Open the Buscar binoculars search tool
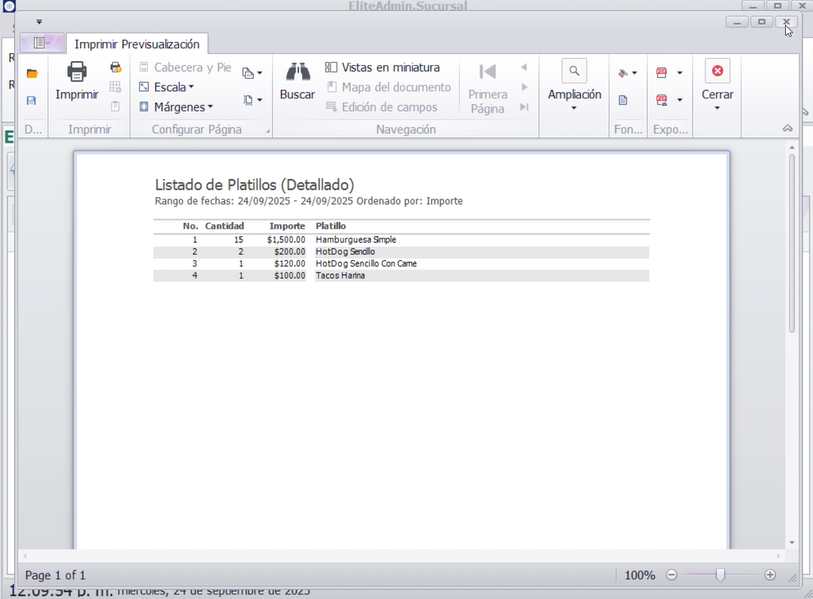This screenshot has height=599, width=813. [x=297, y=72]
